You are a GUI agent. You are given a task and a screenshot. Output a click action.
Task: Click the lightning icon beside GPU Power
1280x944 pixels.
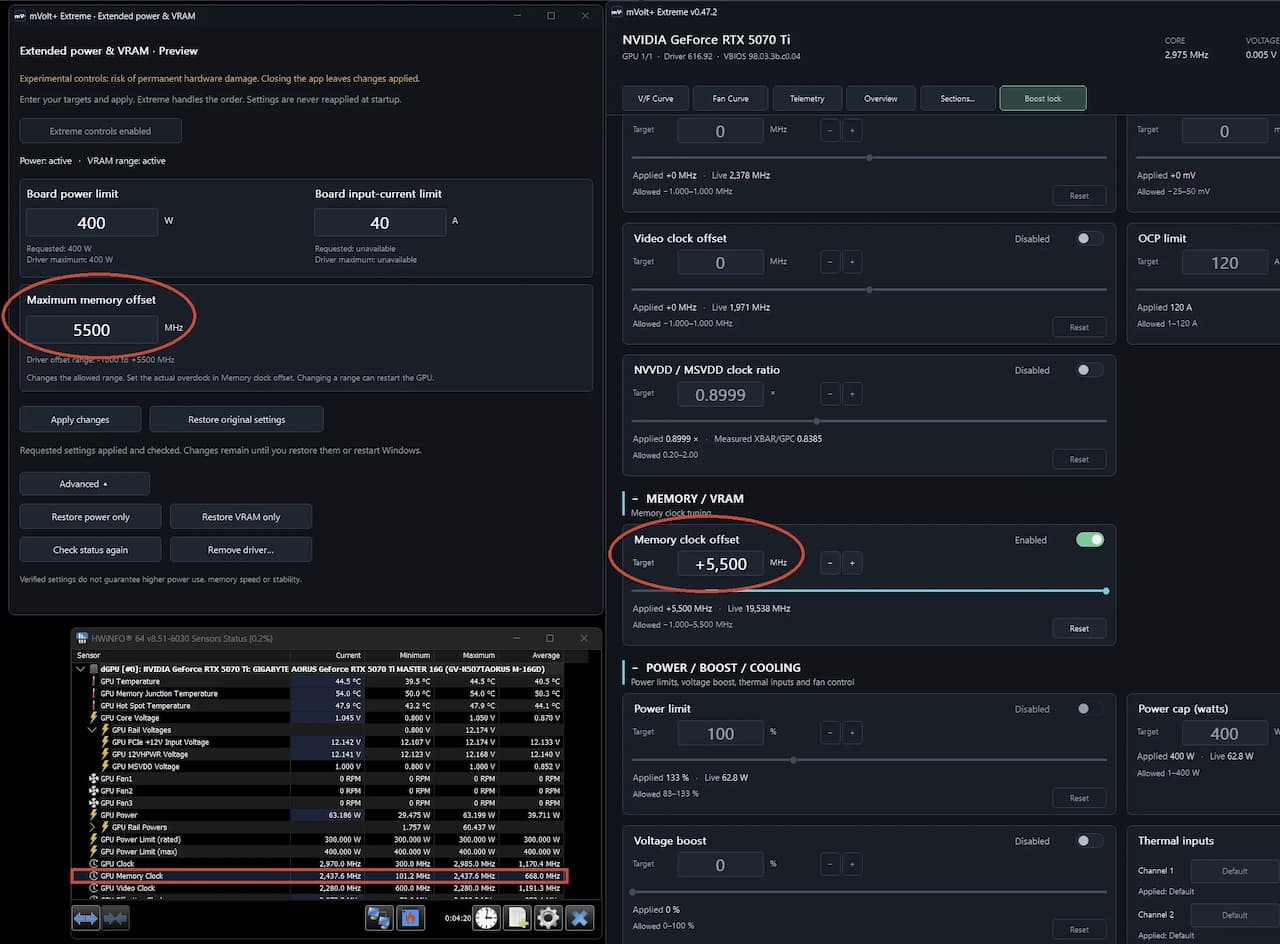[94, 815]
